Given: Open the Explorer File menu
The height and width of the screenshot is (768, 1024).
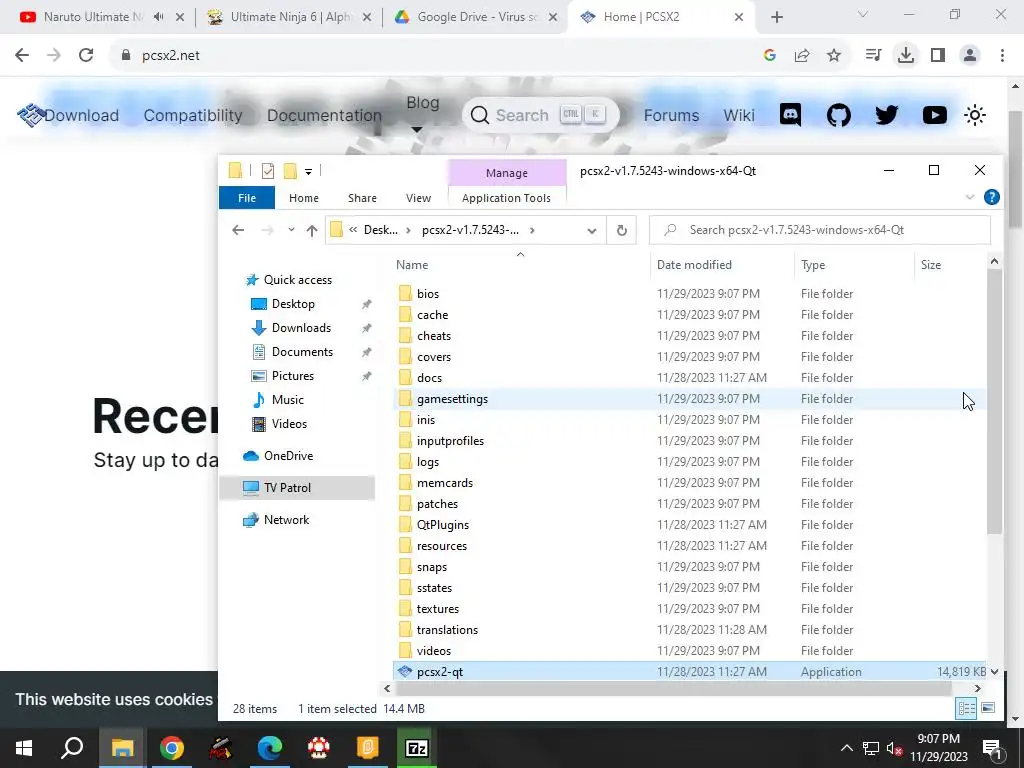Looking at the screenshot, I should [x=247, y=198].
